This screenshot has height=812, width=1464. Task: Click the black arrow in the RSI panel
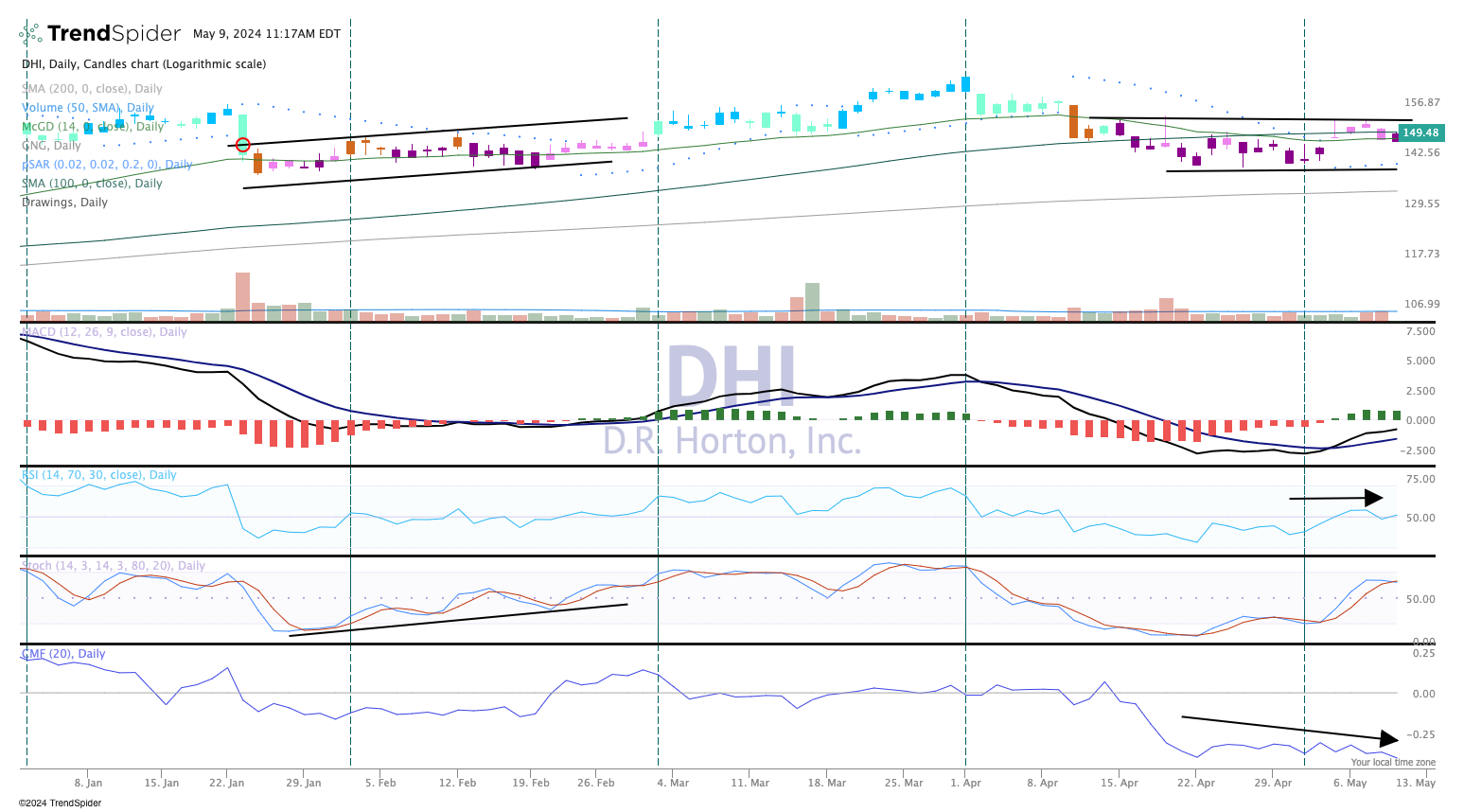1335,498
